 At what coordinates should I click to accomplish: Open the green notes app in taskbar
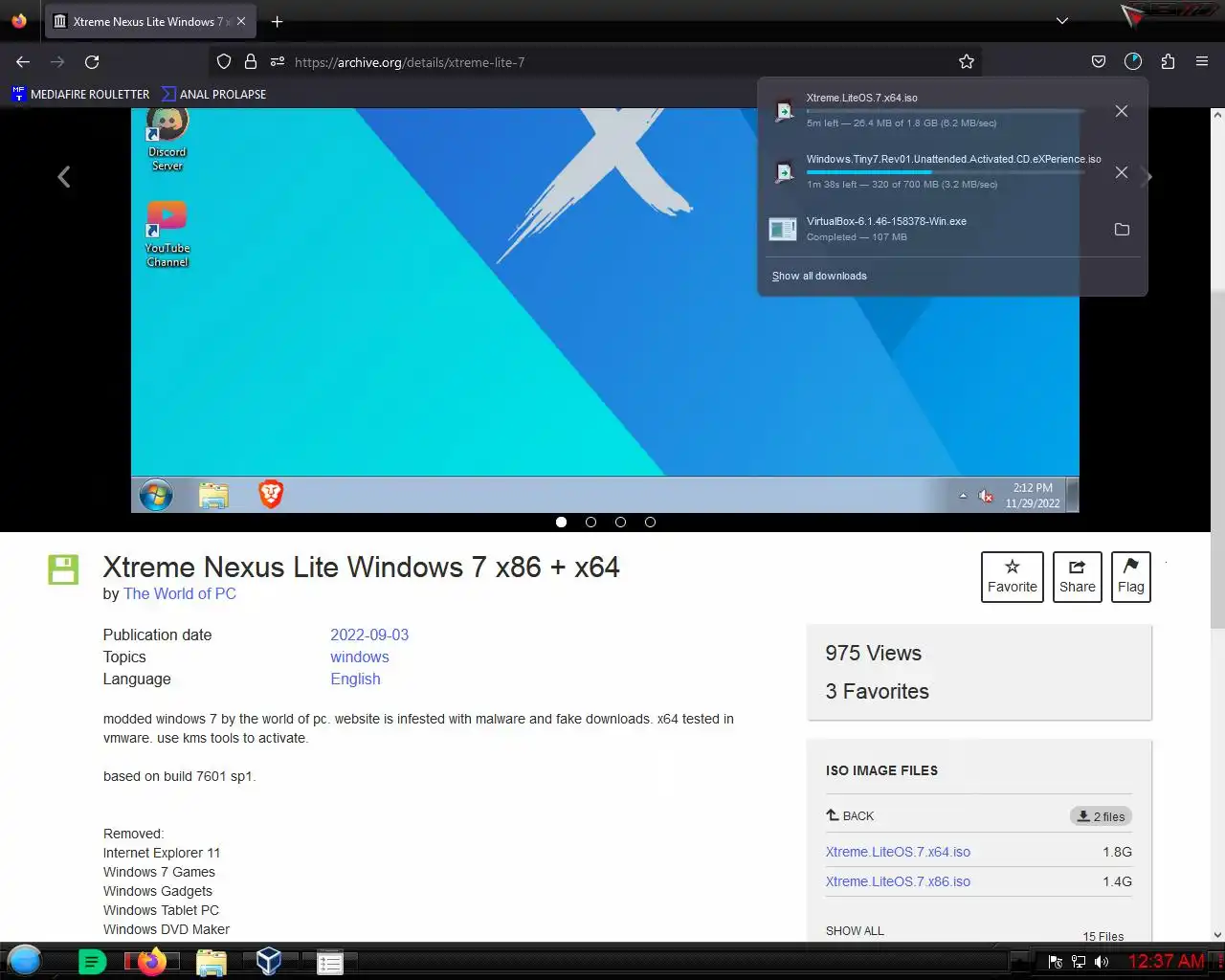[x=92, y=962]
